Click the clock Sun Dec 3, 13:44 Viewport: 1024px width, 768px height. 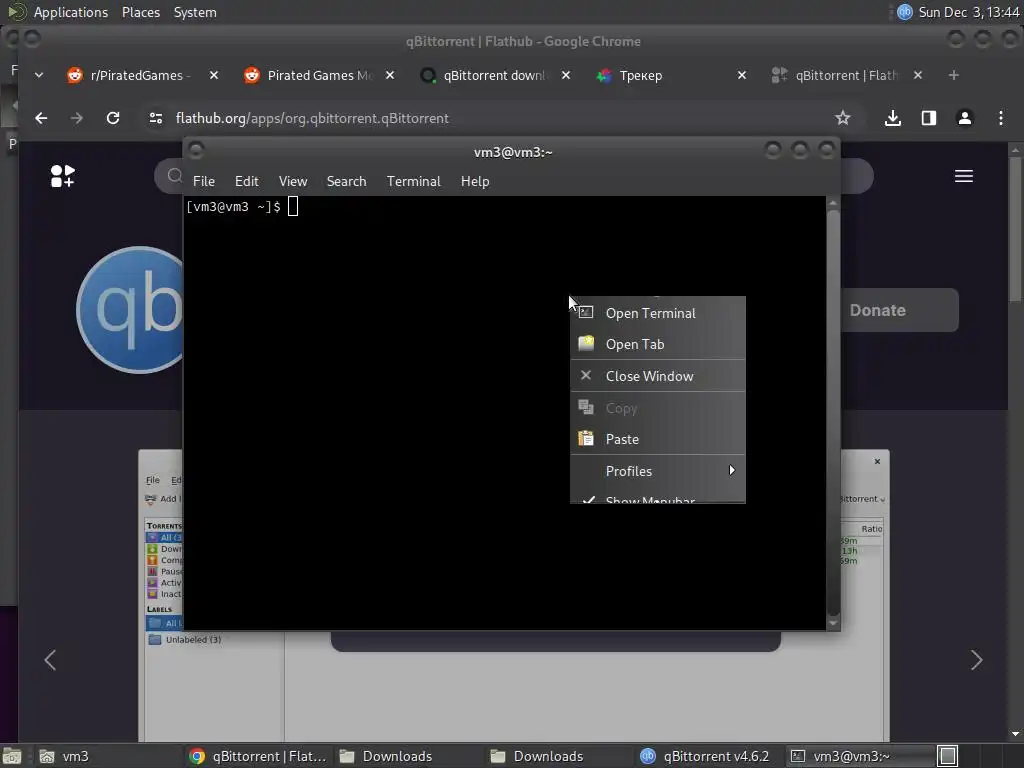pyautogui.click(x=968, y=12)
